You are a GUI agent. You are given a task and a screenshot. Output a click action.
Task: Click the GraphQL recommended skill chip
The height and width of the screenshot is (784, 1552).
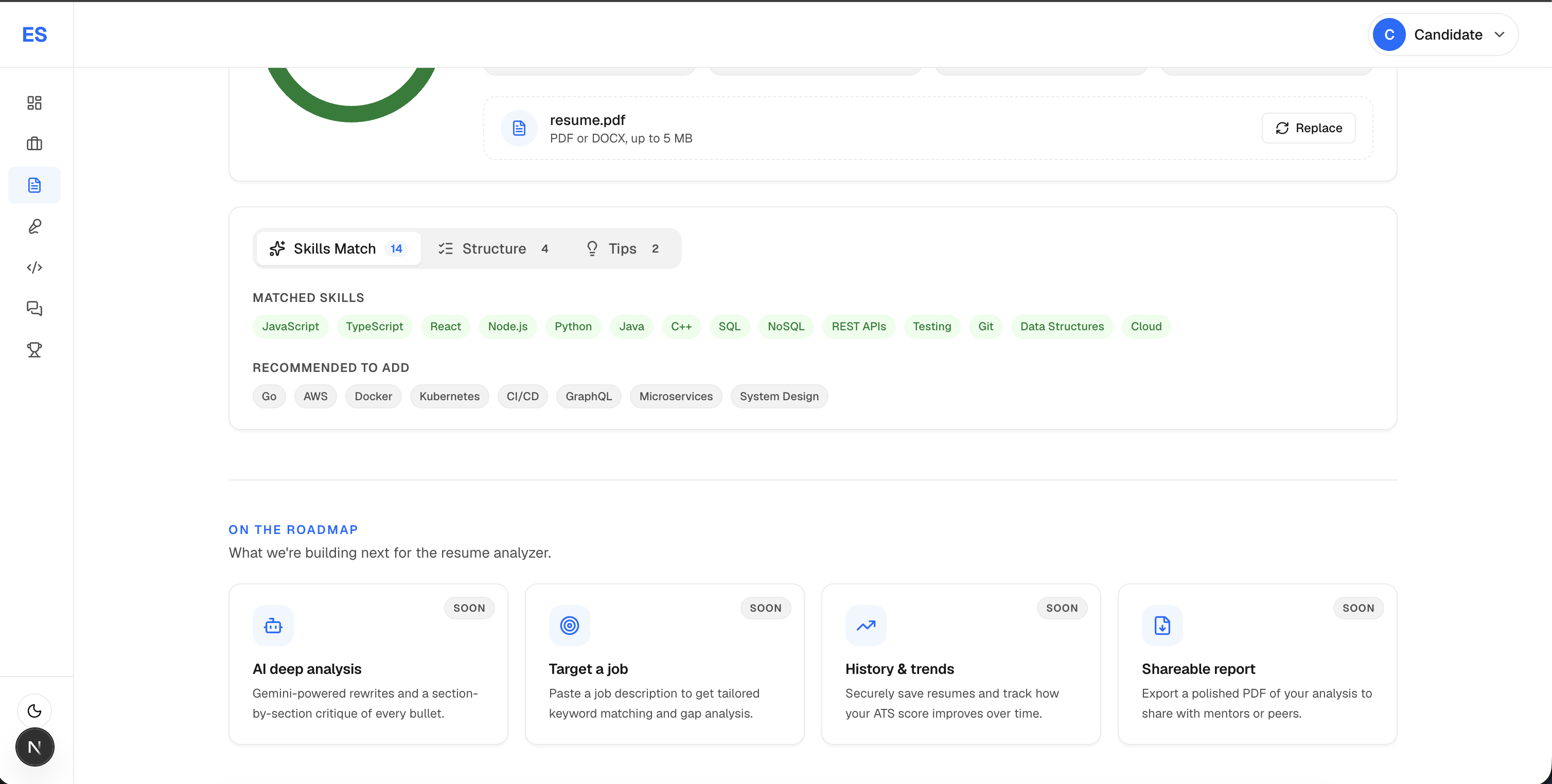tap(589, 396)
